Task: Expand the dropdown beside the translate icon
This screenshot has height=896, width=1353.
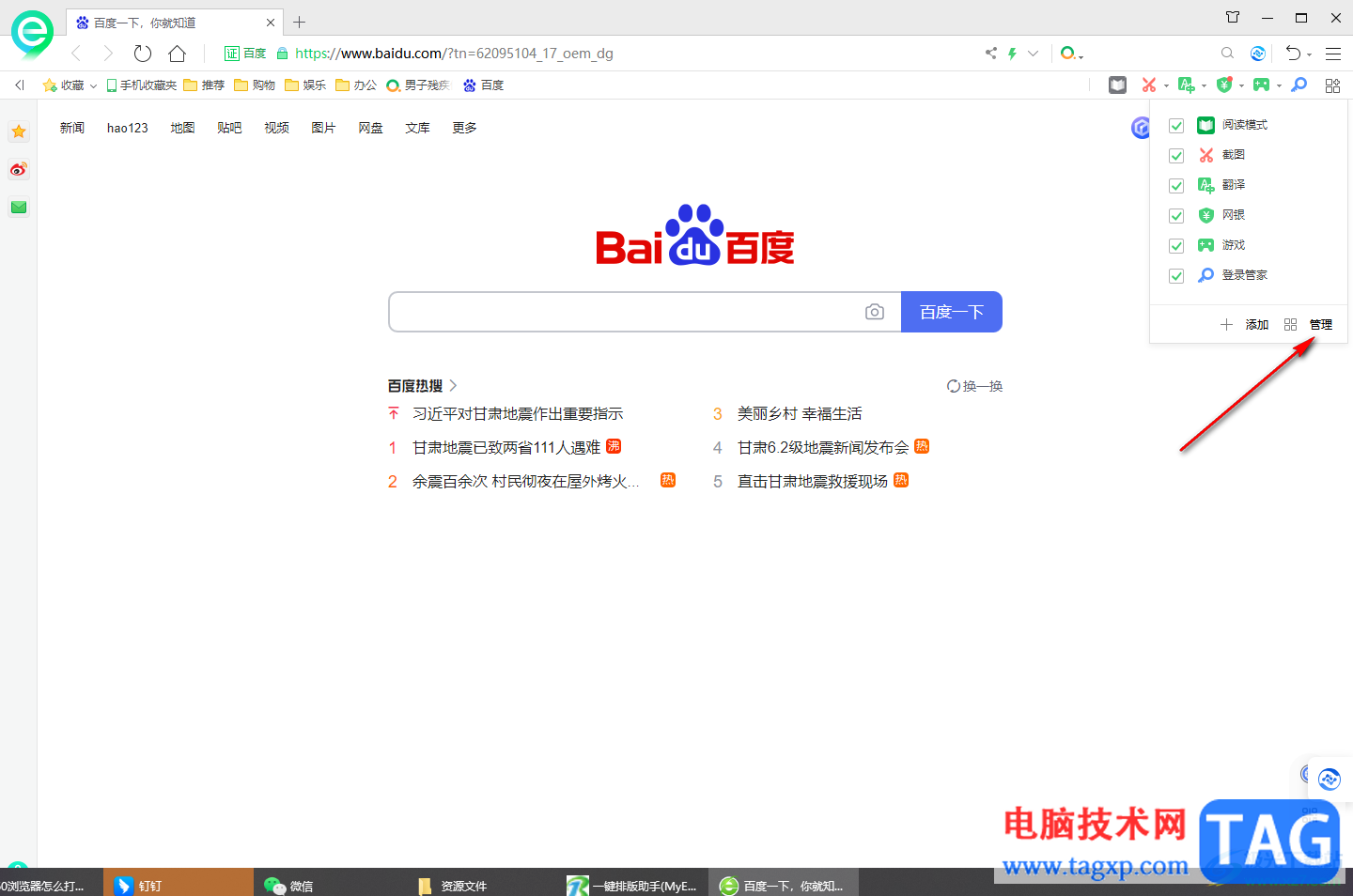Action: point(1203,85)
